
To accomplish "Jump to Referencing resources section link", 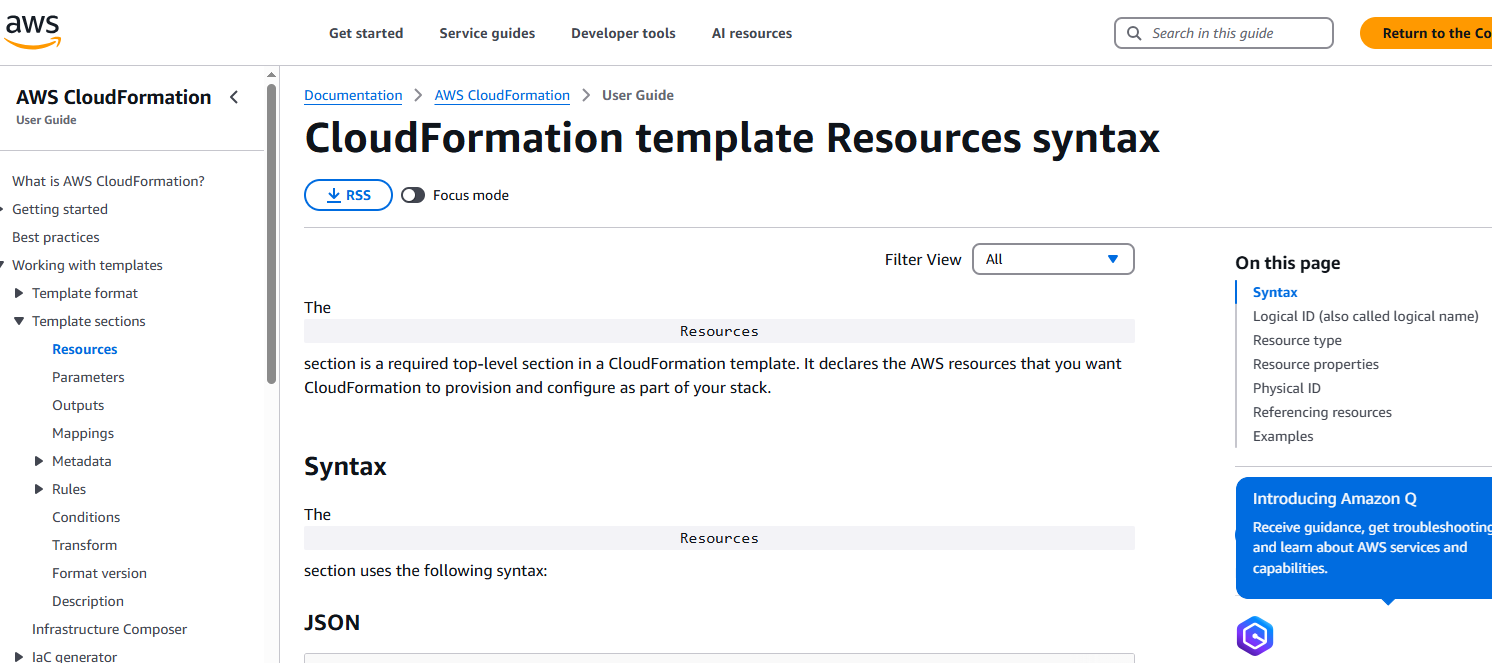I will 1322,412.
